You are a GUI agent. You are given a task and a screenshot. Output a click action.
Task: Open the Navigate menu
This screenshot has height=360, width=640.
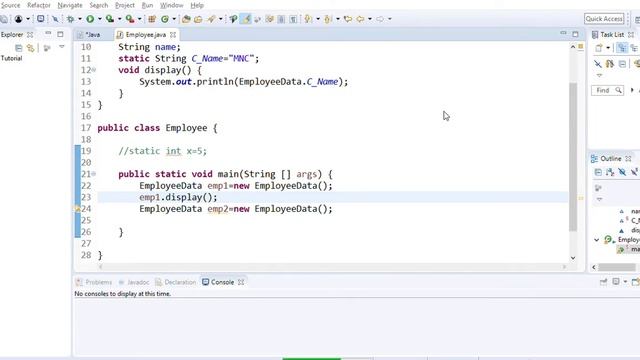(x=70, y=5)
